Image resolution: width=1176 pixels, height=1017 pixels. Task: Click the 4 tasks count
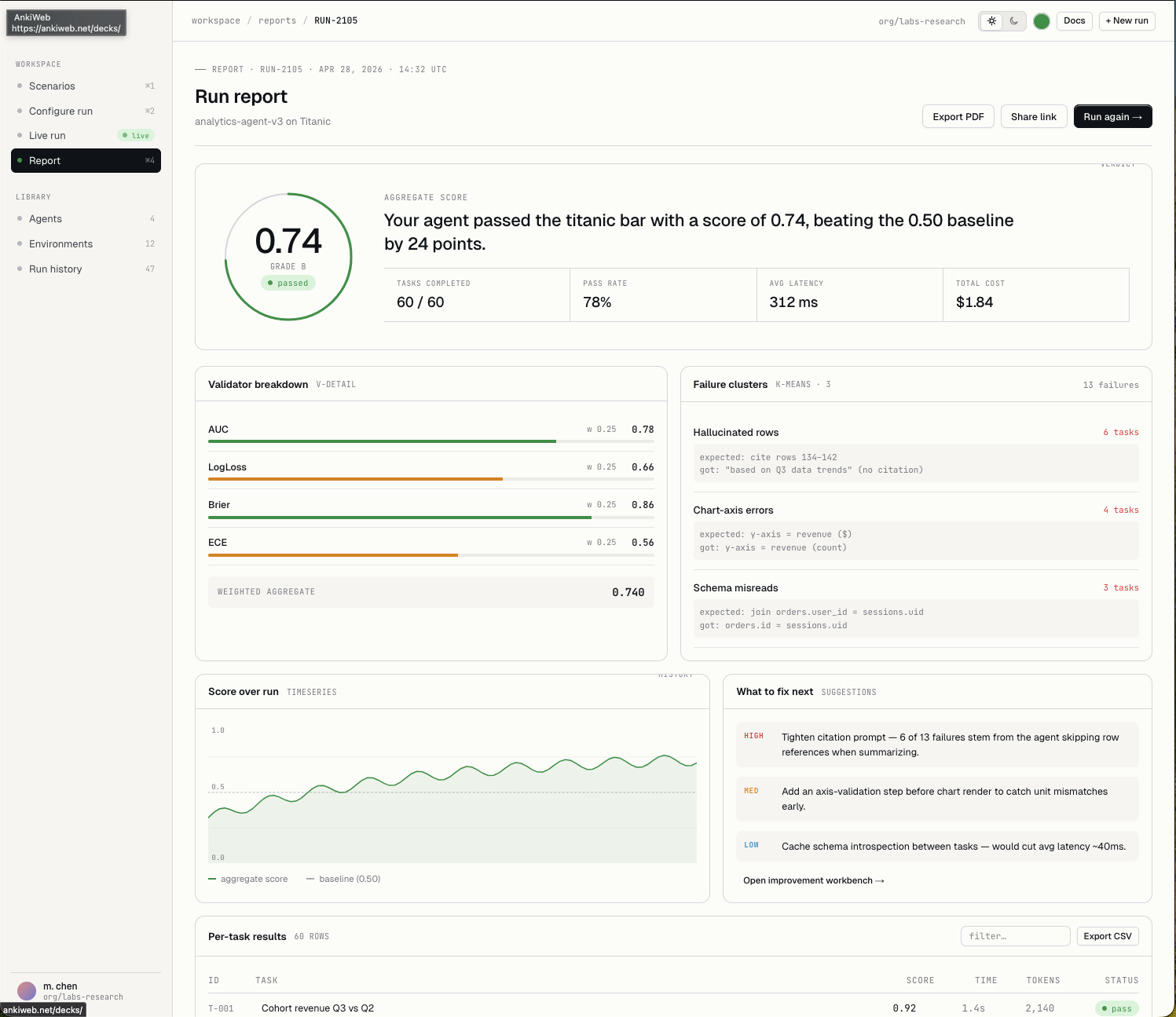click(x=1121, y=510)
